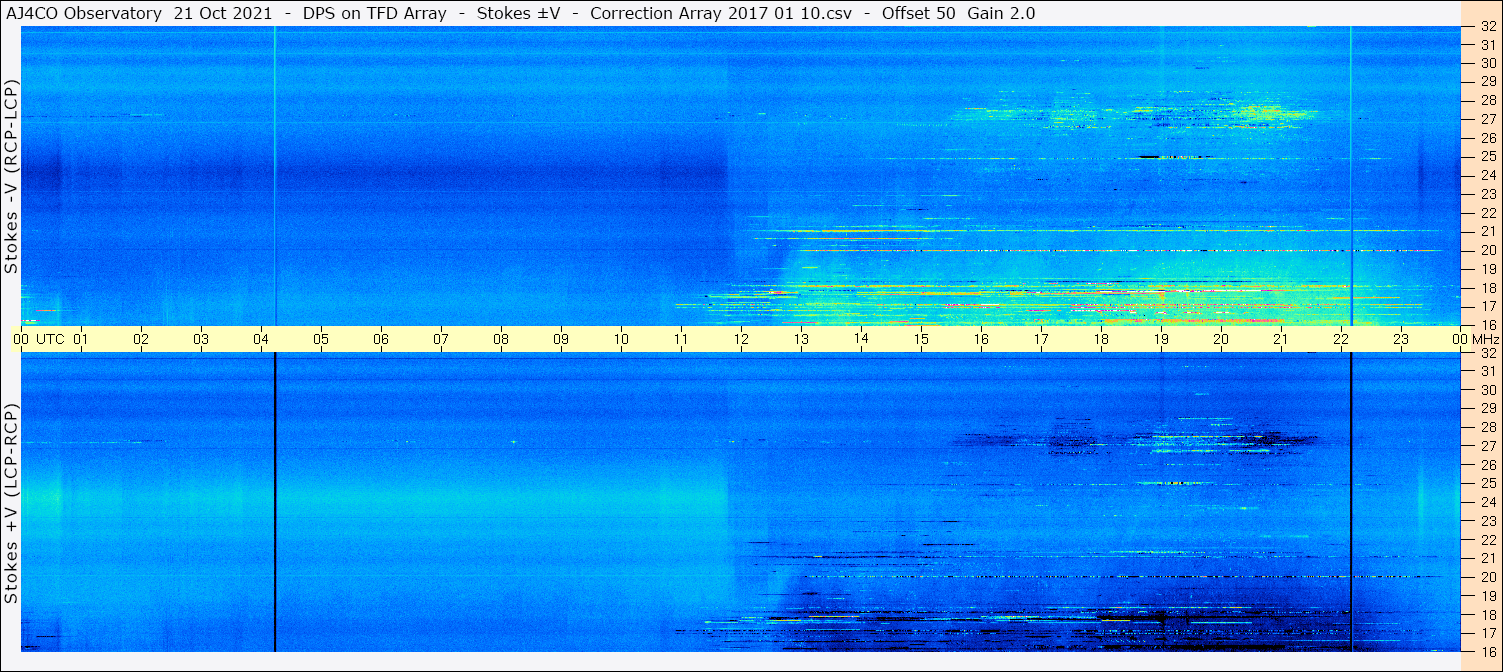Select the 01 hour tick on time axis
This screenshot has height=672, width=1503.
click(x=81, y=340)
